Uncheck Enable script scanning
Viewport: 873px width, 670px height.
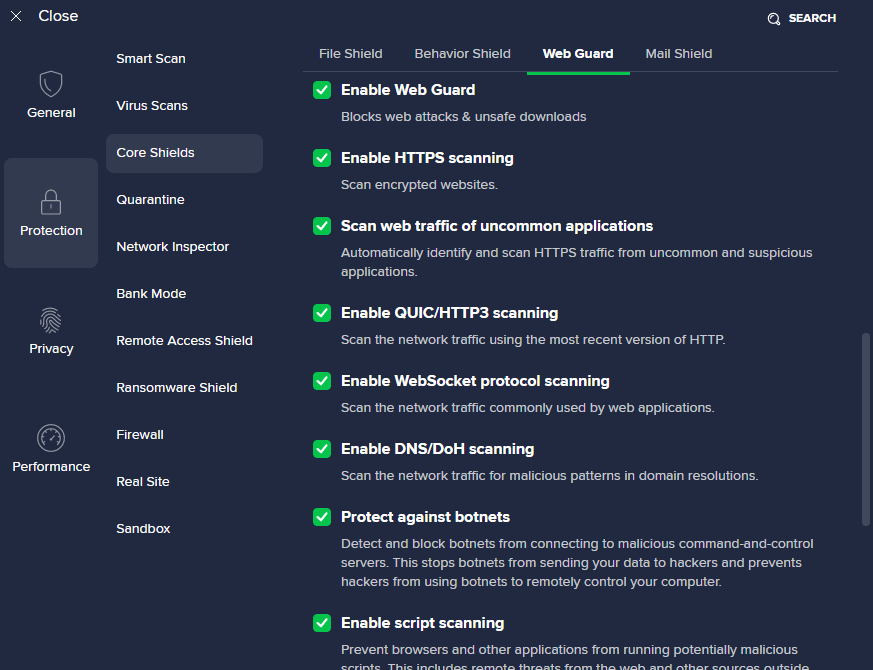(322, 623)
